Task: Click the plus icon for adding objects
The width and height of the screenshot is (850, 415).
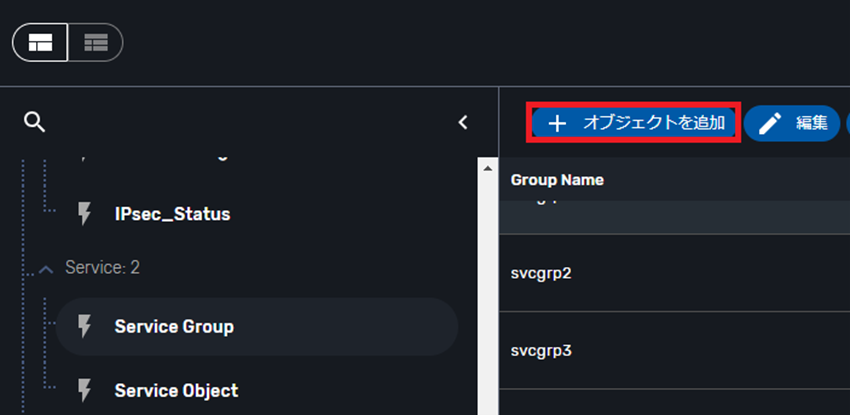Action: click(x=557, y=123)
